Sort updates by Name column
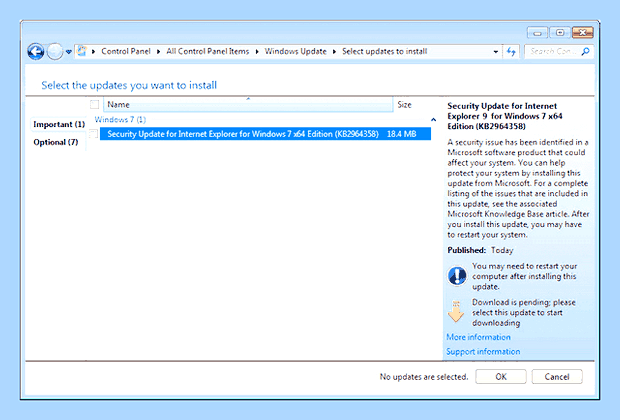 click(x=248, y=104)
